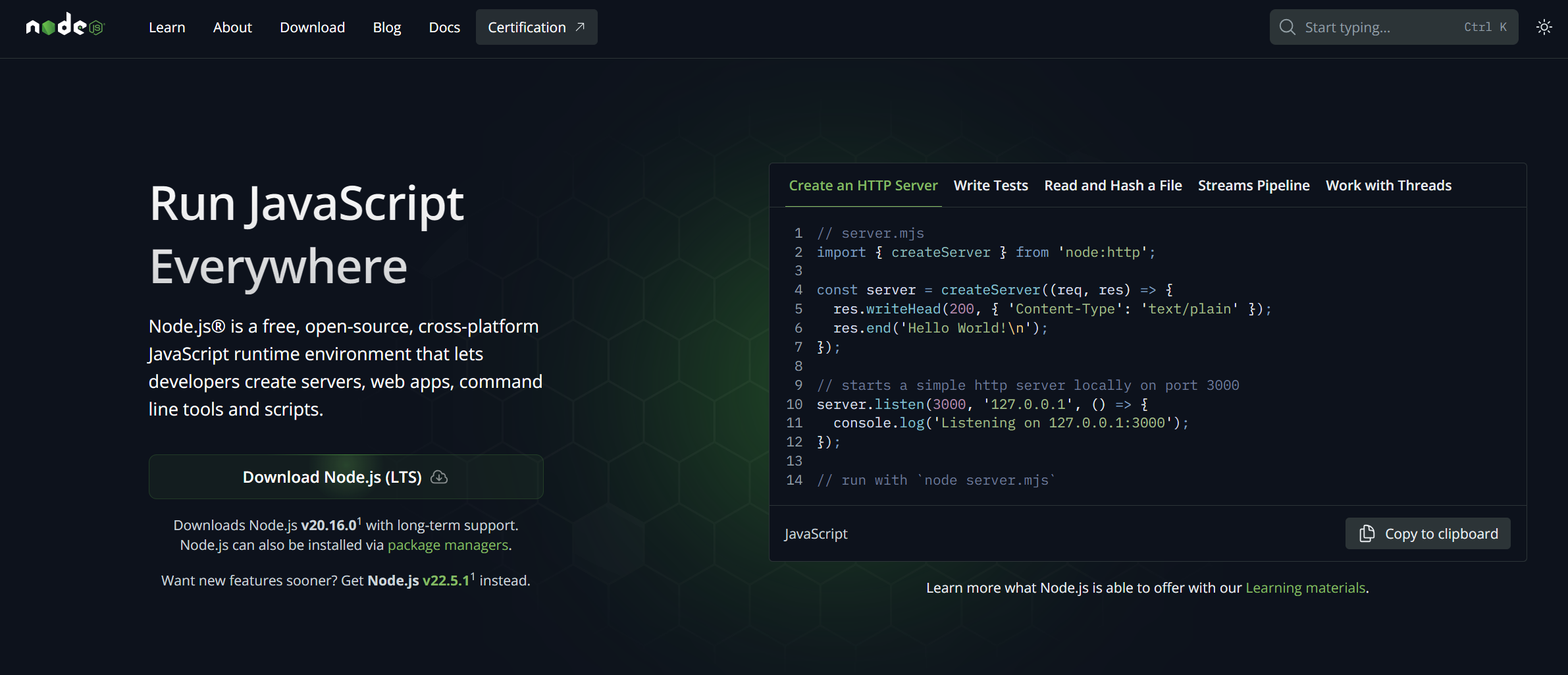Image resolution: width=1568 pixels, height=675 pixels.
Task: Open the Streams Pipeline tab
Action: (1253, 186)
